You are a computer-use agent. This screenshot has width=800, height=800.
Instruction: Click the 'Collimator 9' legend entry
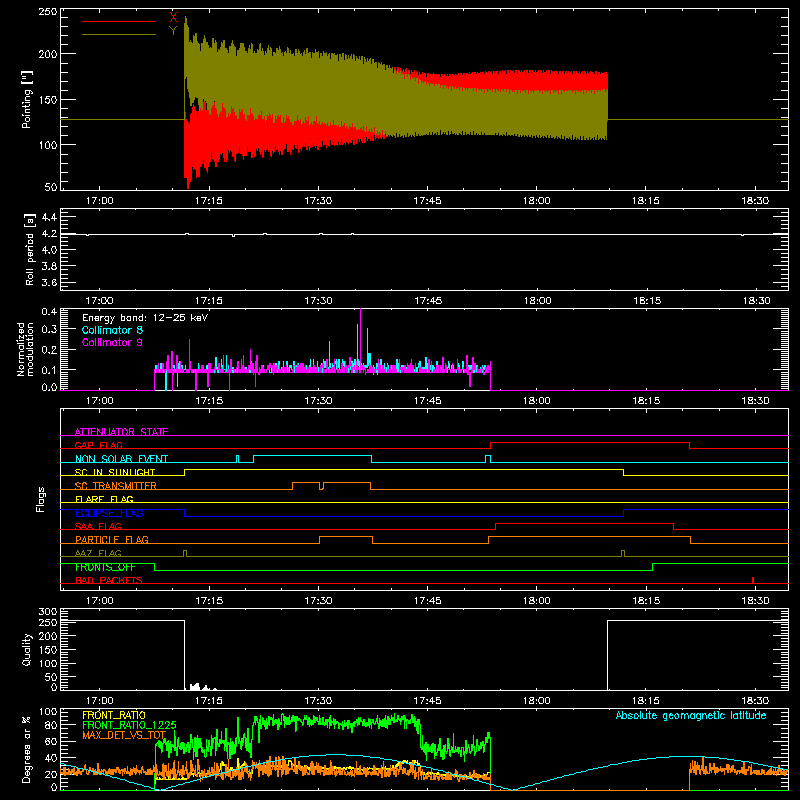(x=112, y=342)
